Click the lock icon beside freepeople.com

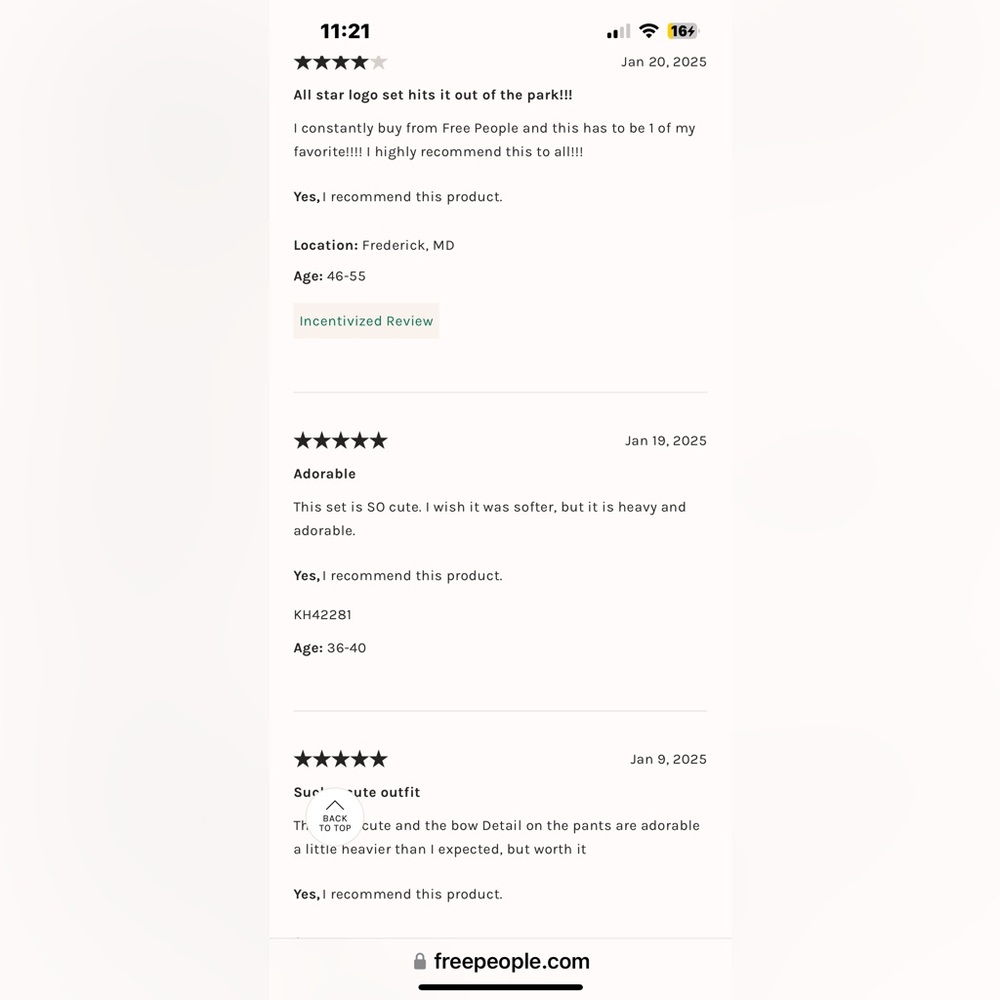point(420,962)
